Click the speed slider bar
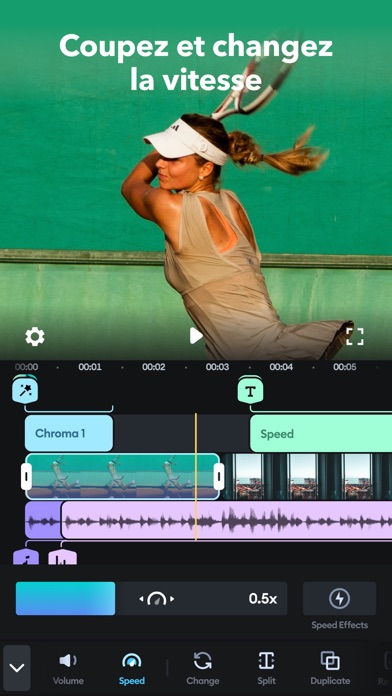The height and width of the screenshot is (696, 392). (x=151, y=598)
